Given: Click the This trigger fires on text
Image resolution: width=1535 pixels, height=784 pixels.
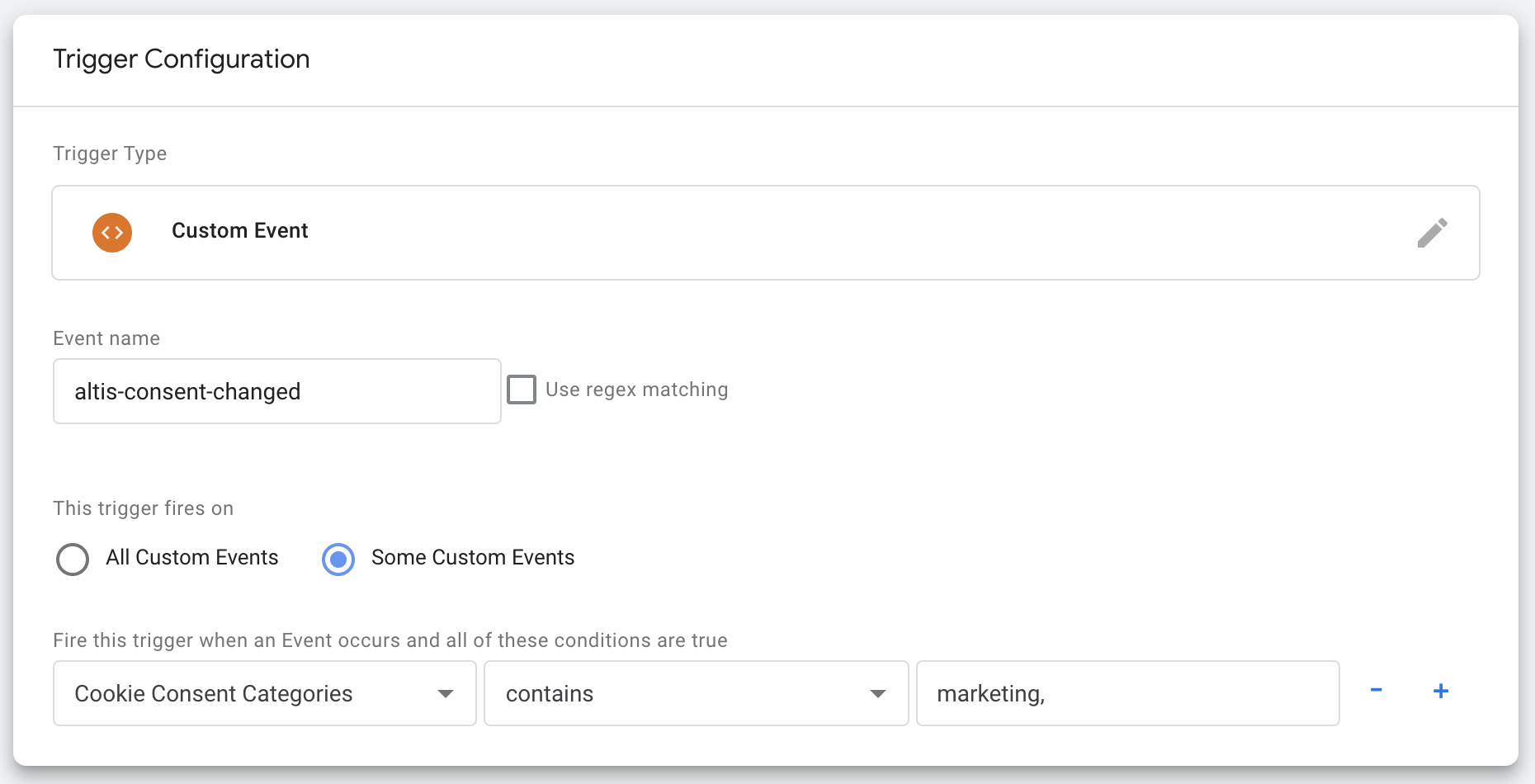Looking at the screenshot, I should pyautogui.click(x=143, y=508).
